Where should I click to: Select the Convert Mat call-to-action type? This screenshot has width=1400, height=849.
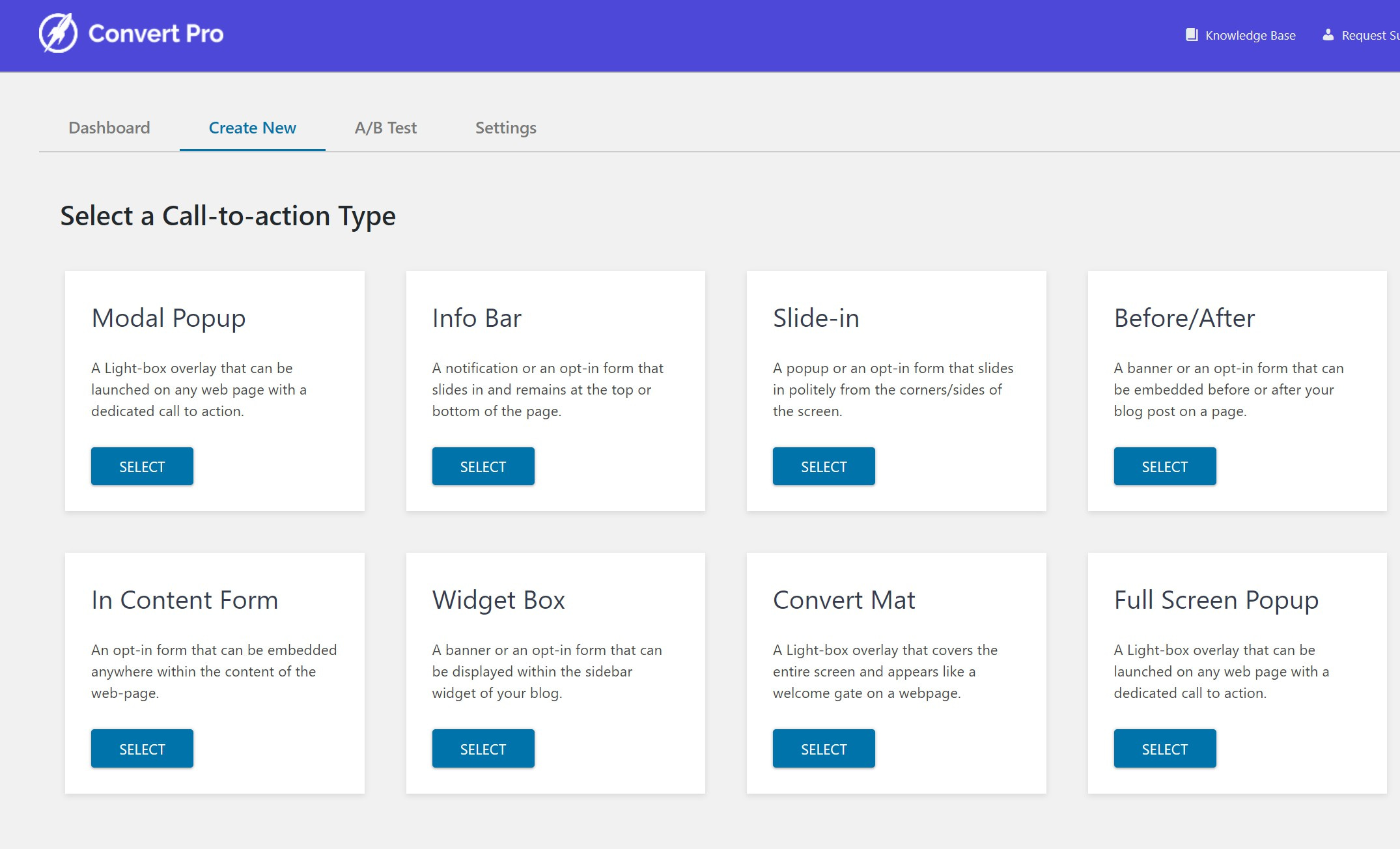[823, 748]
